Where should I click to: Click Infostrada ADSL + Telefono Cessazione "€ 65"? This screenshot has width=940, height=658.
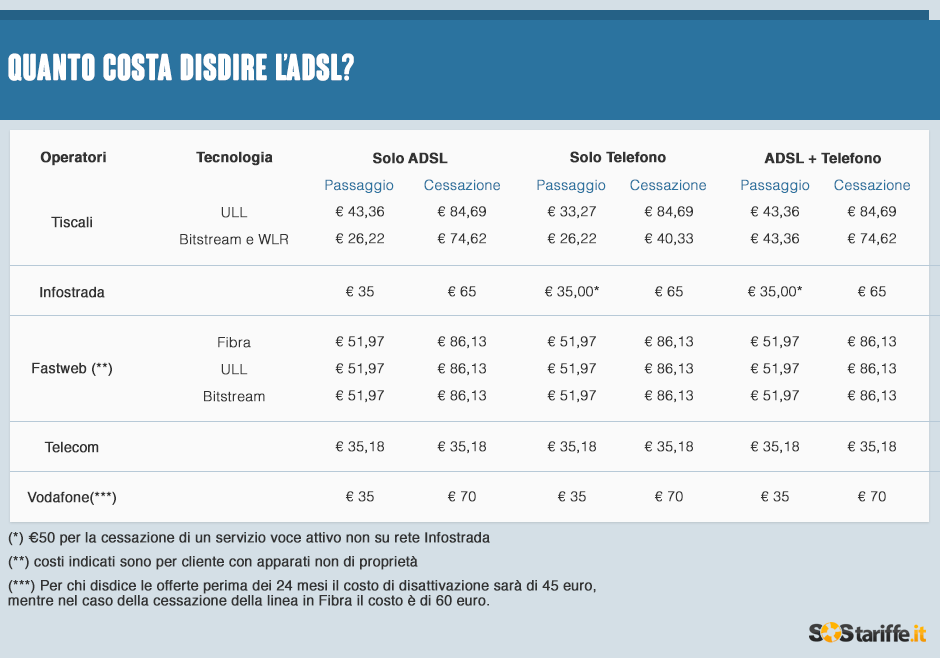[x=872, y=292]
